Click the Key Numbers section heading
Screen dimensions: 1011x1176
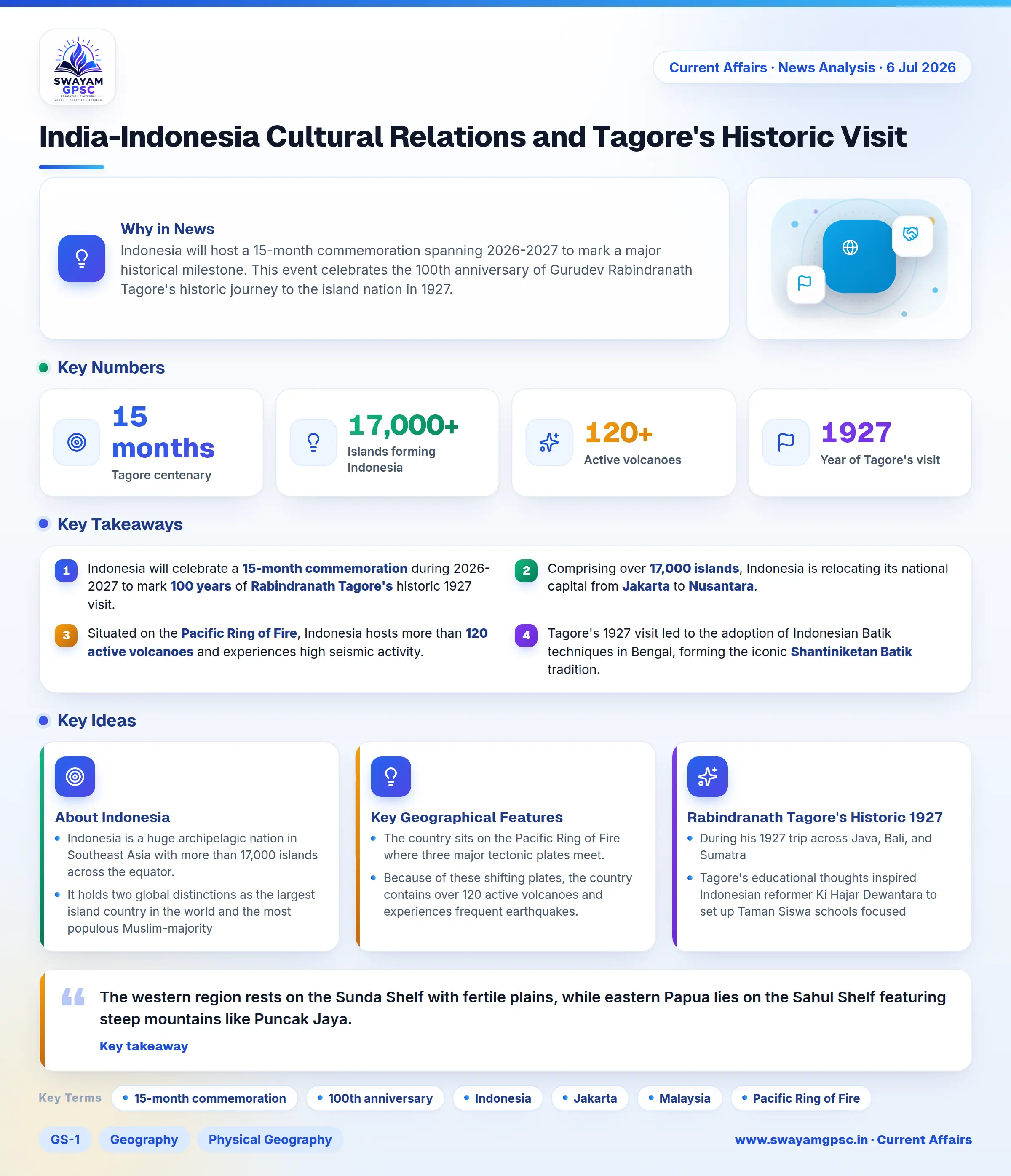coord(111,368)
